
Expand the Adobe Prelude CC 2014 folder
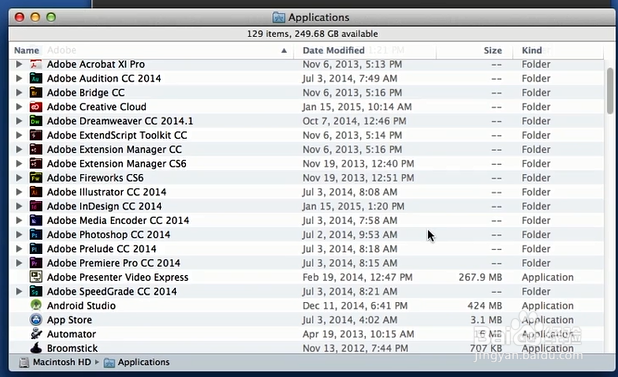(x=19, y=249)
